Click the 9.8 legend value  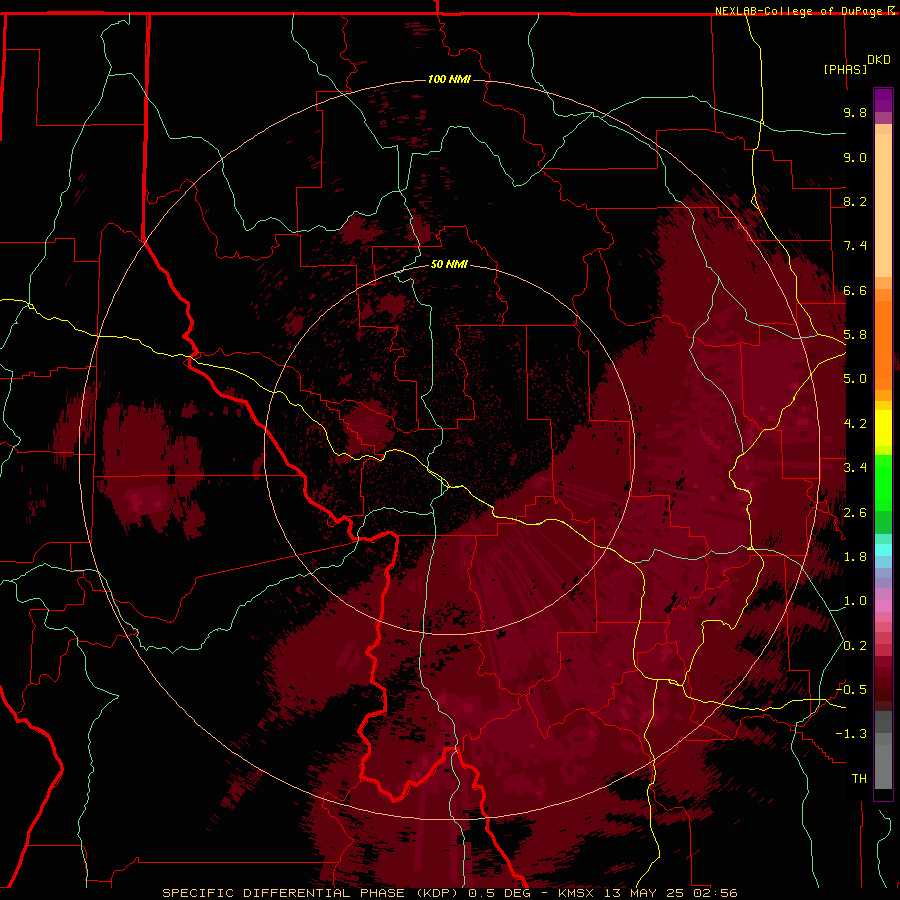coord(855,112)
